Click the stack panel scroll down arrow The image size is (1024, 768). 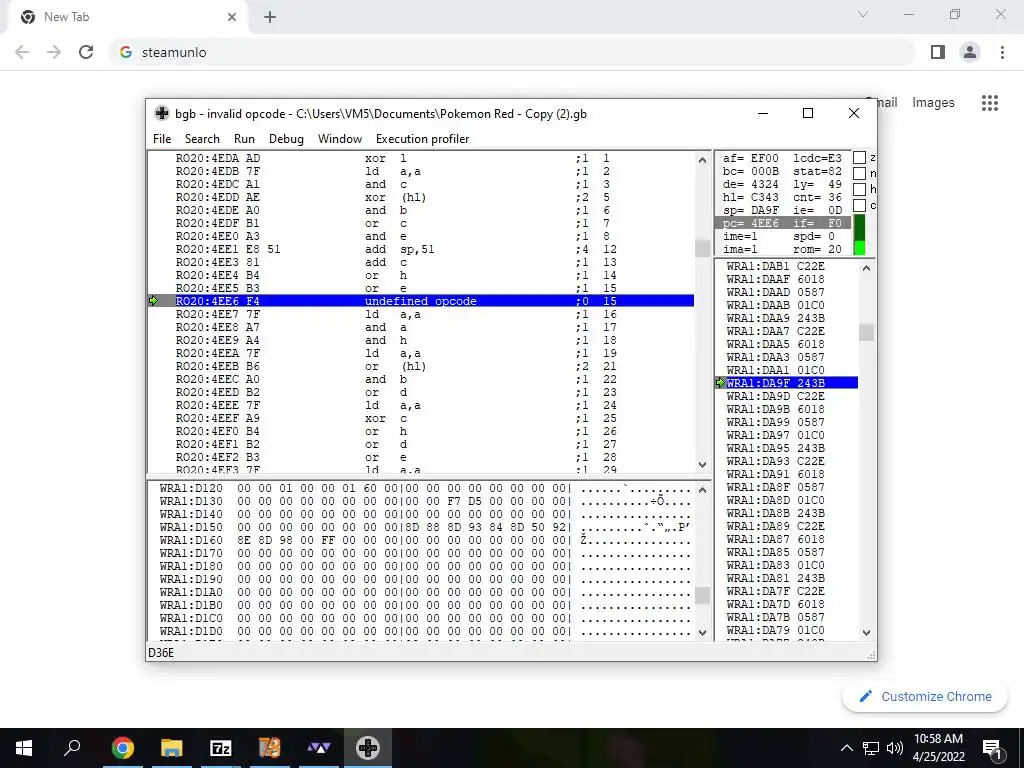coord(866,632)
